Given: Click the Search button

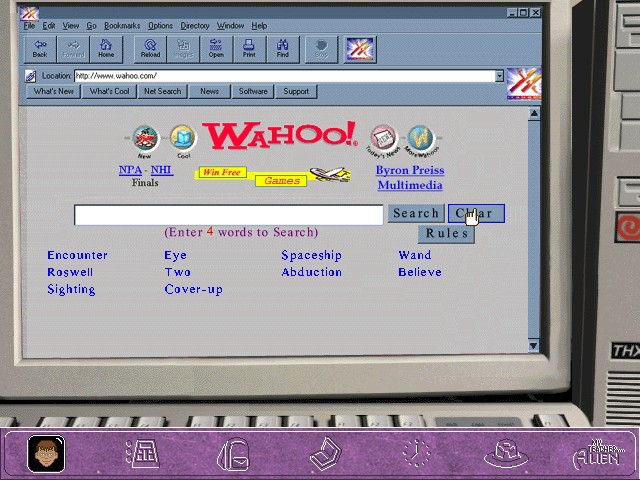Looking at the screenshot, I should [416, 213].
